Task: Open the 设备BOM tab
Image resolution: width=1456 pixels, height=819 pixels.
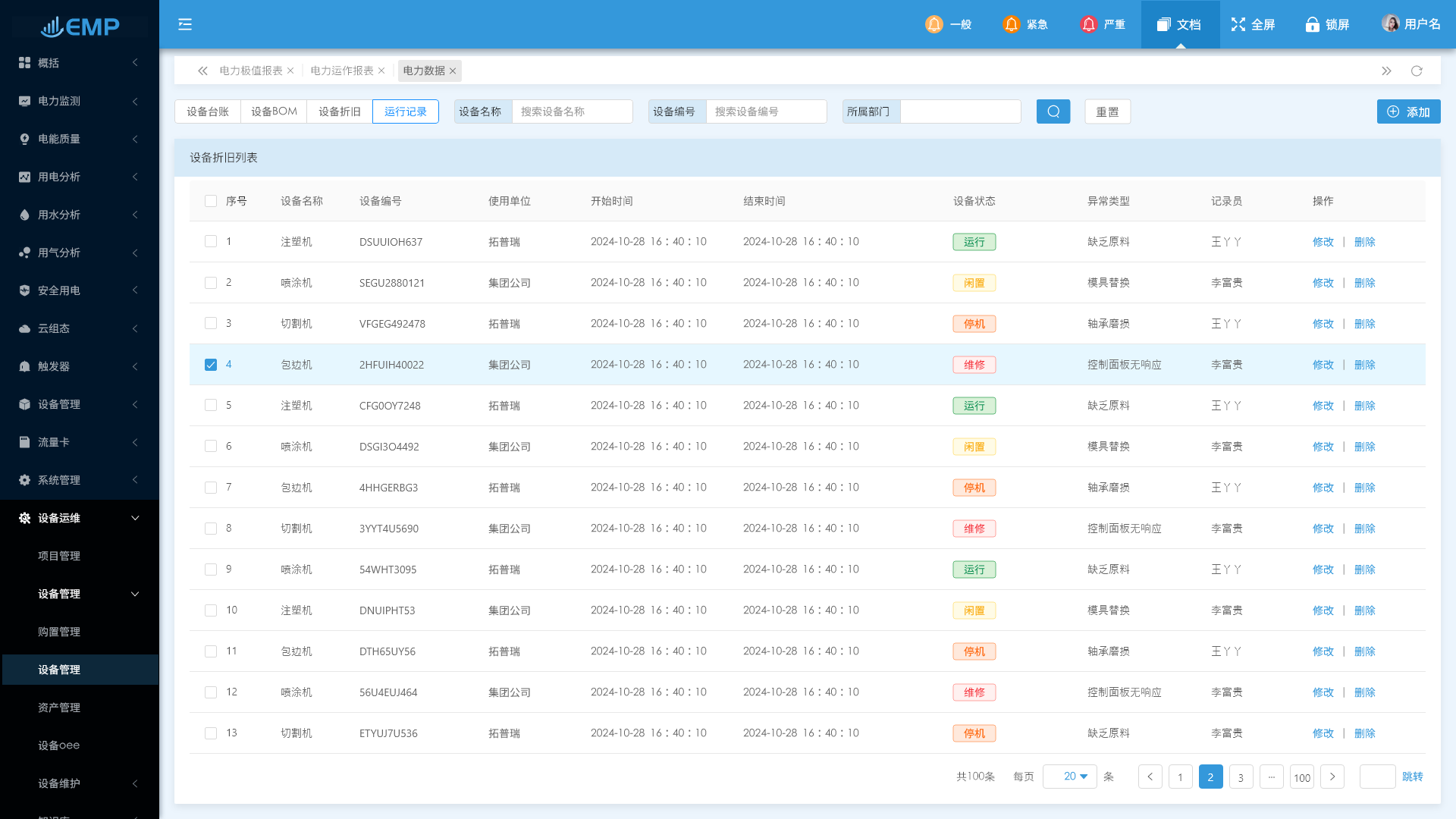Action: click(274, 111)
